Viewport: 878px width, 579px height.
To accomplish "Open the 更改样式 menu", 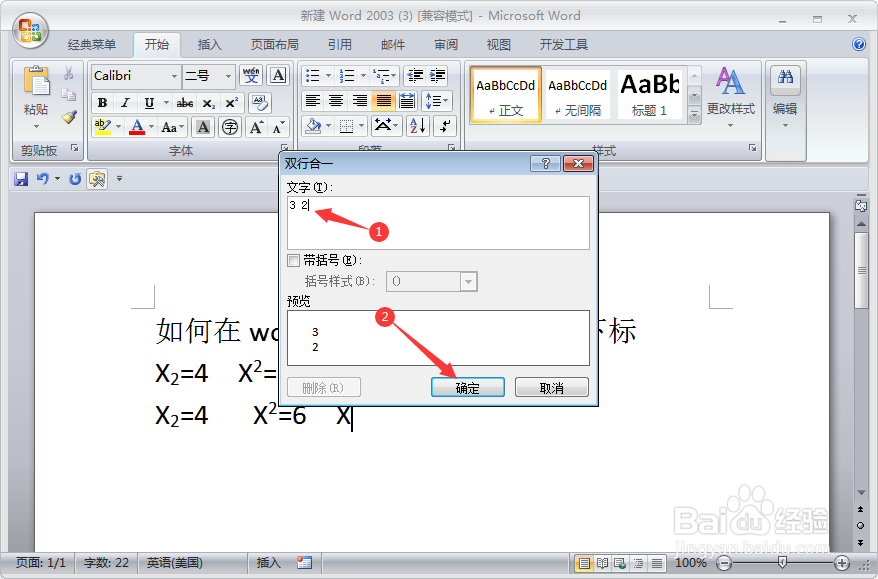I will point(730,96).
